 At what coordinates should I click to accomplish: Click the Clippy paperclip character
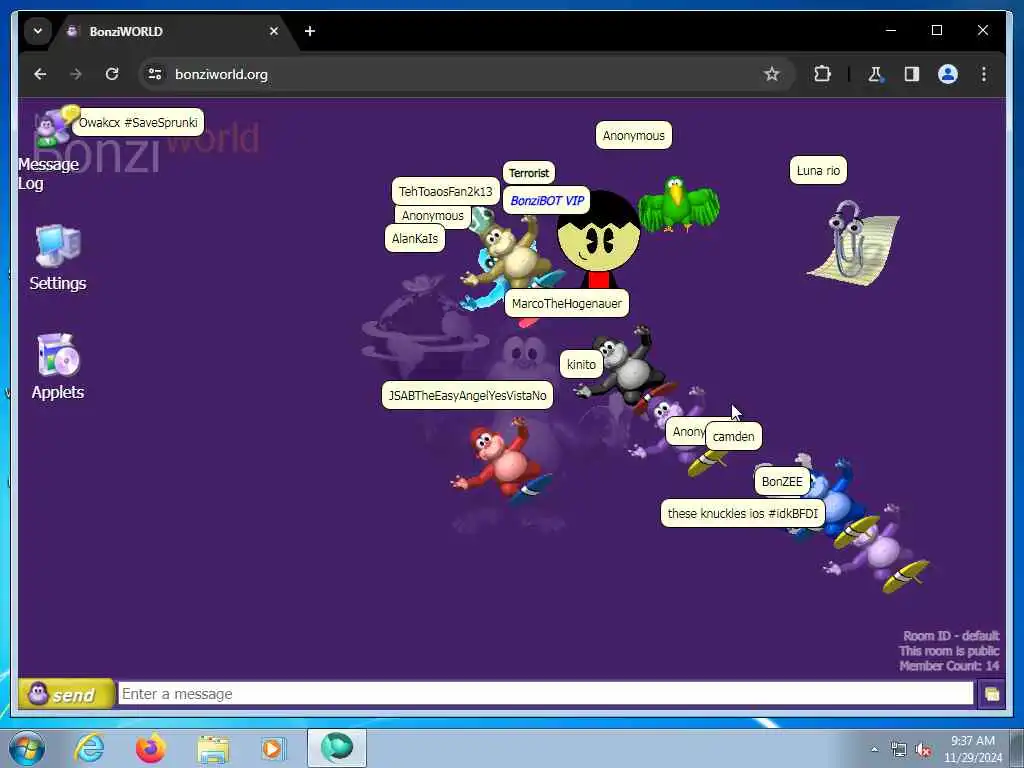point(852,242)
